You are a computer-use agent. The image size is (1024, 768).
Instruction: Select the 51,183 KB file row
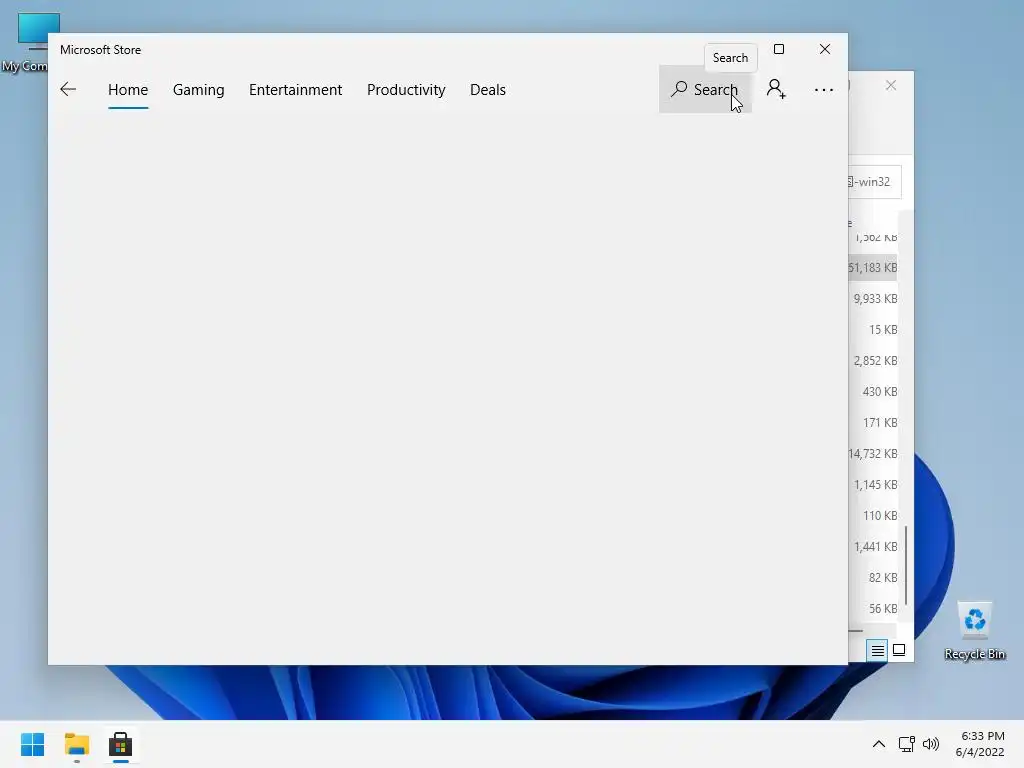click(x=872, y=268)
